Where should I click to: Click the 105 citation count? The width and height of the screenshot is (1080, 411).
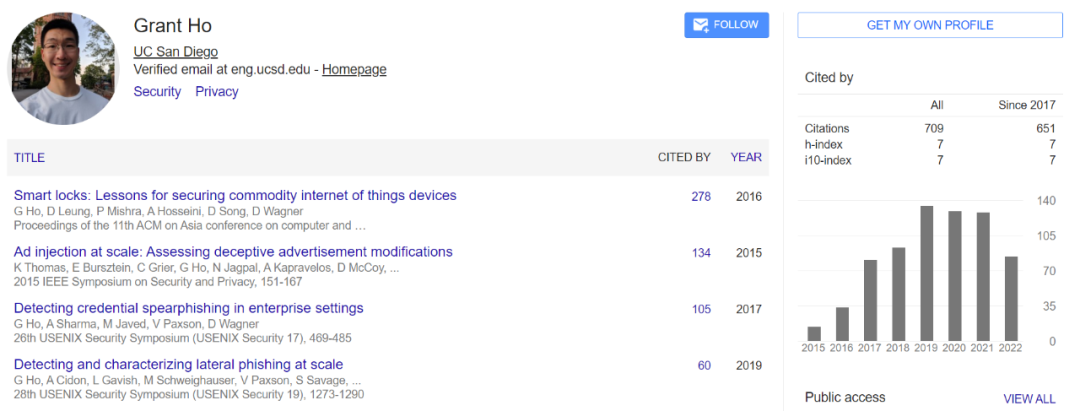(701, 309)
